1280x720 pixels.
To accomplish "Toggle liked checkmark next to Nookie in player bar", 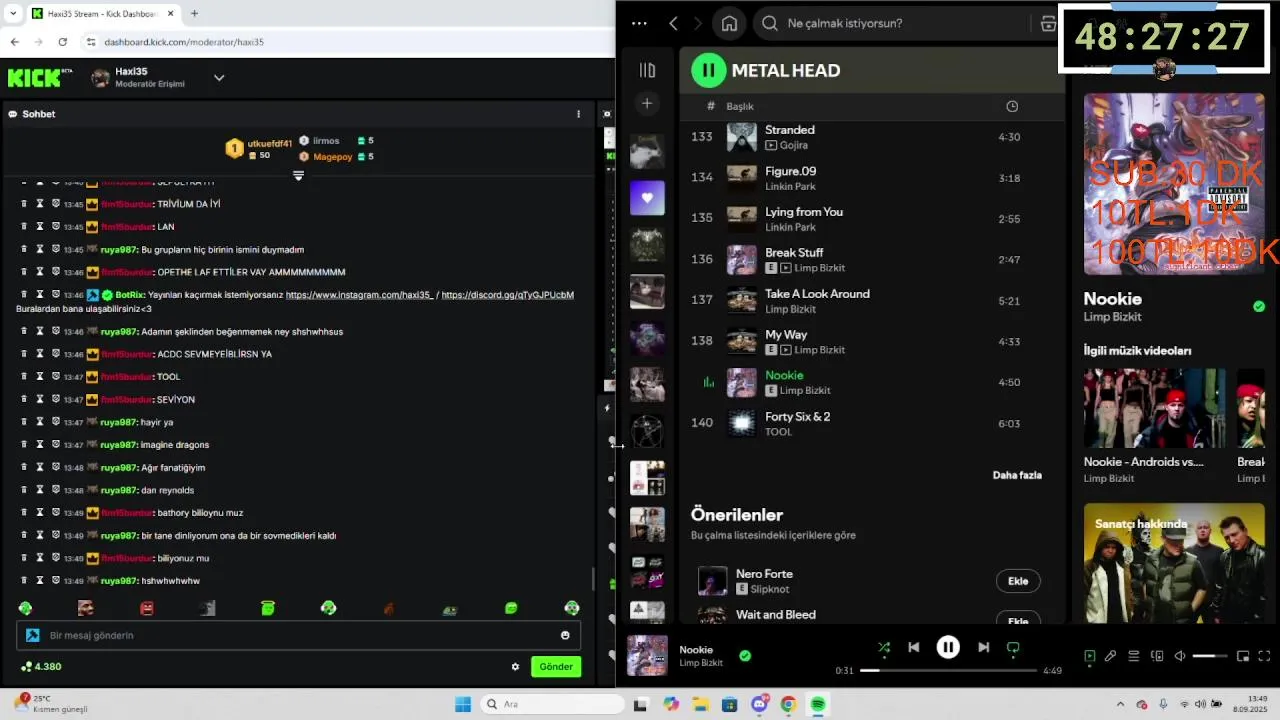I will tap(745, 656).
